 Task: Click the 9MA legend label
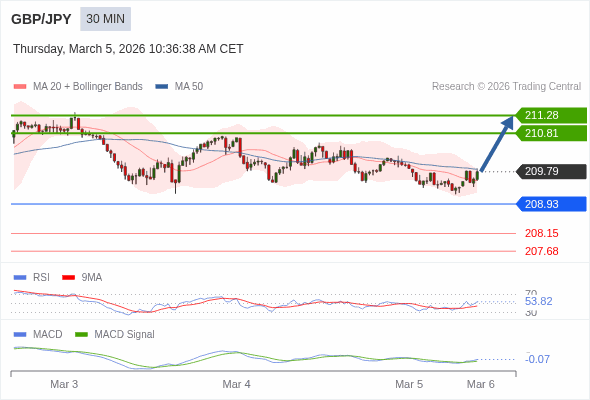92,278
